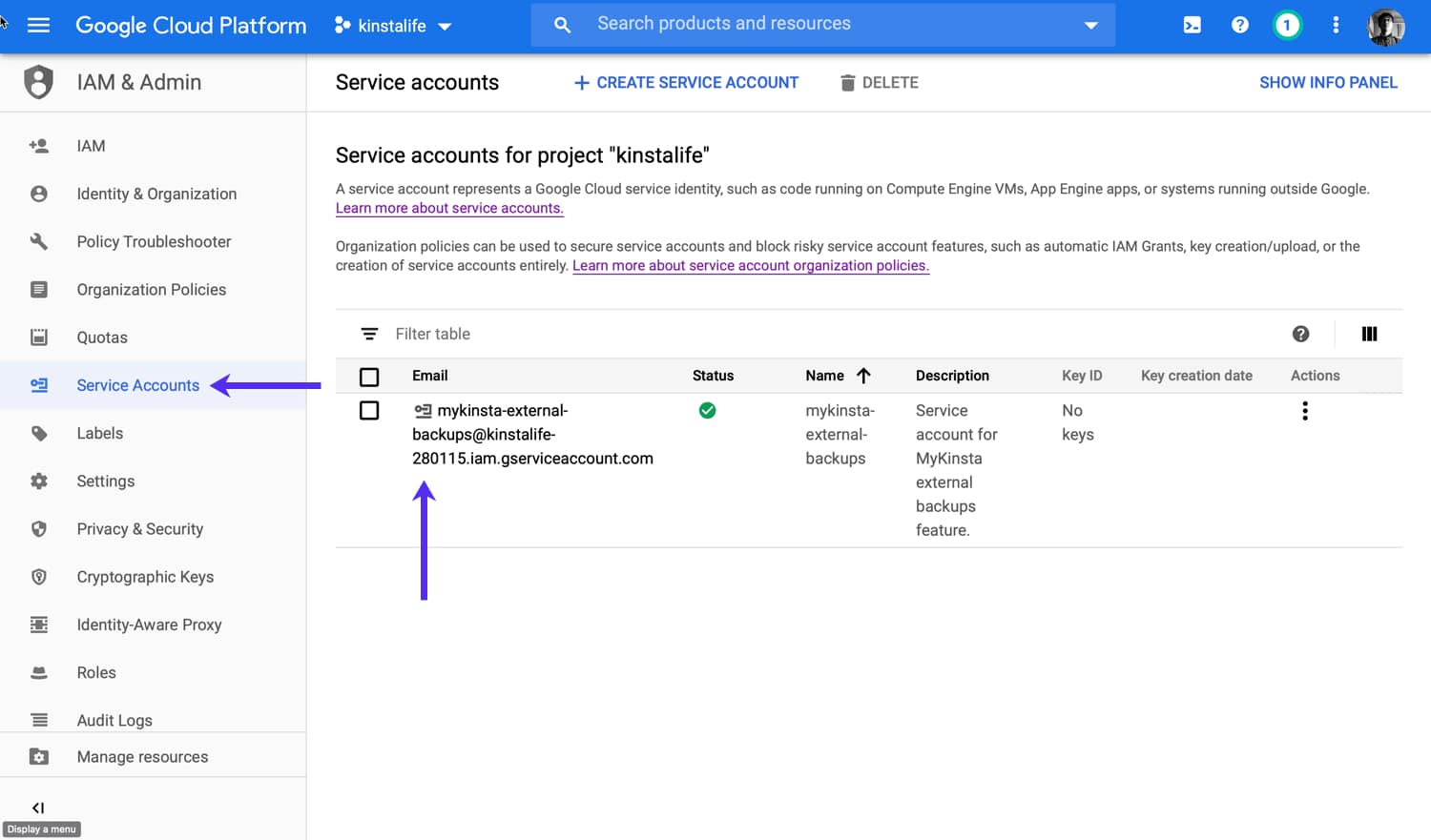Open user profile avatar
This screenshot has width=1431, height=840.
coord(1385,27)
